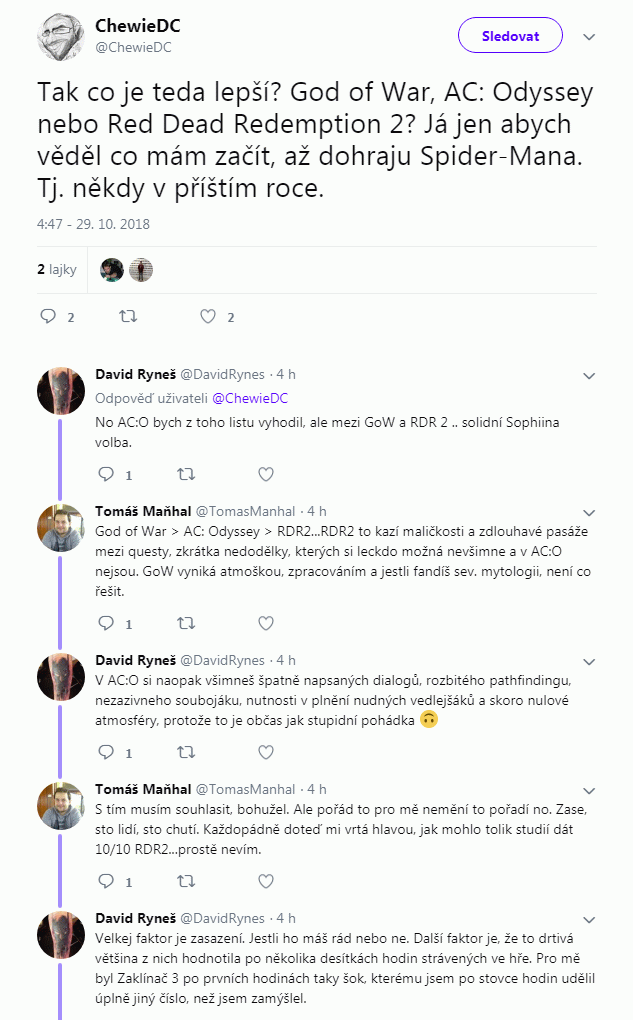The height and width of the screenshot is (1020, 633).
Task: Like Tomáš Maňhal's God of War reply
Action: (265, 623)
